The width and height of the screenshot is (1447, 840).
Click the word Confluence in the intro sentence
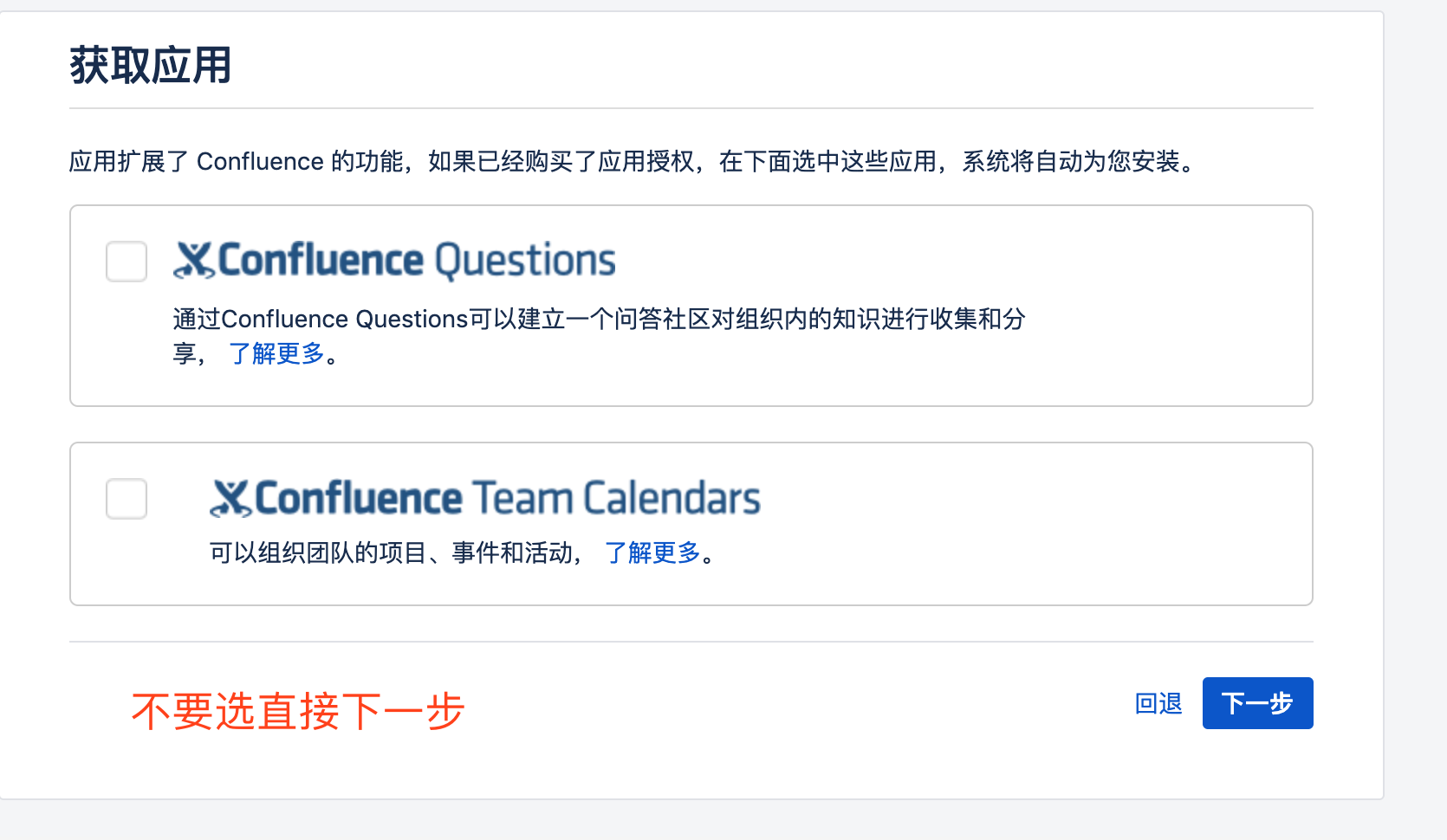[260, 161]
